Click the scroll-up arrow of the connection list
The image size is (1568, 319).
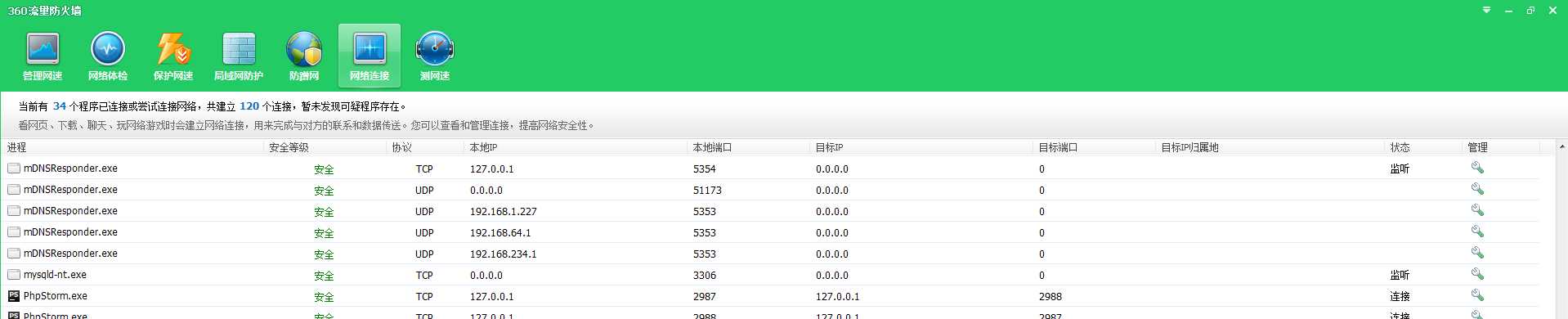pyautogui.click(x=1561, y=147)
